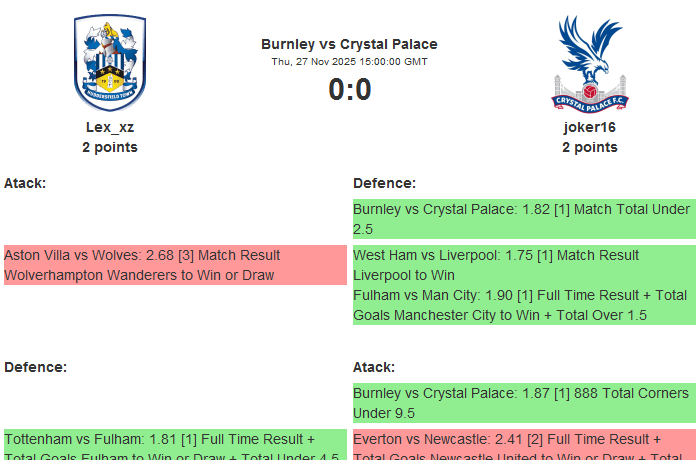Image resolution: width=700 pixels, height=460 pixels.
Task: Click joker16's Defence section heading
Action: (384, 183)
